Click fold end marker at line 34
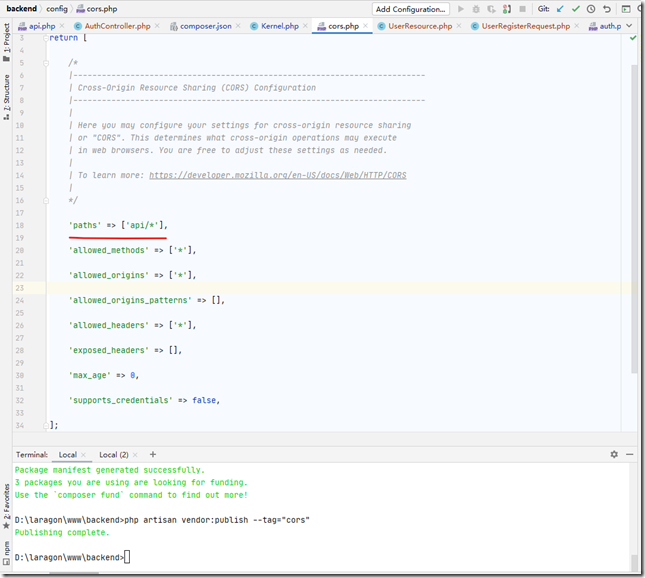Viewport: 645px width, 578px height. click(x=46, y=425)
